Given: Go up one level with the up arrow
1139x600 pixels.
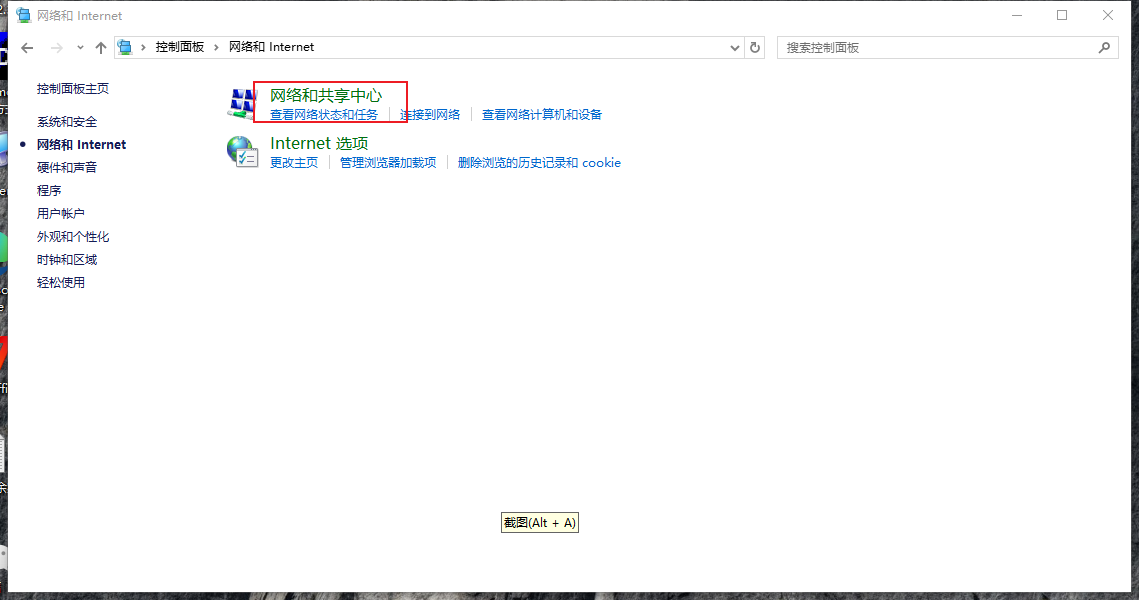Looking at the screenshot, I should [101, 48].
